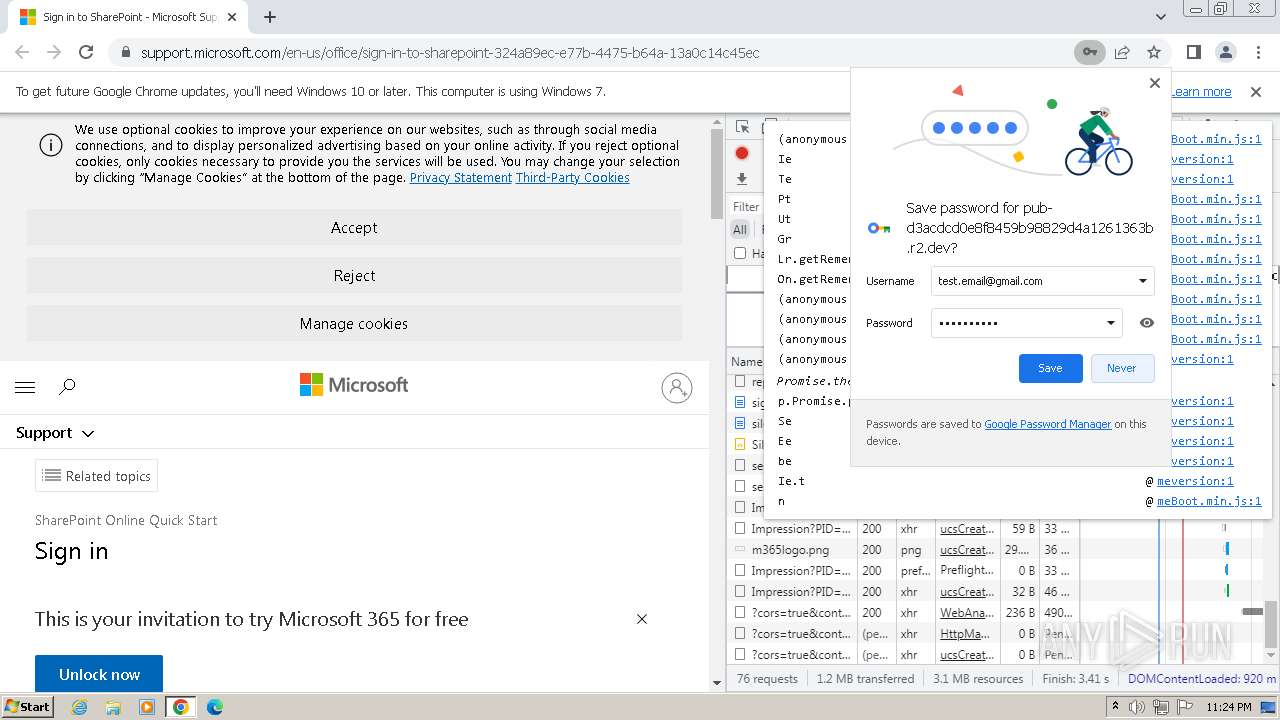Image resolution: width=1280 pixels, height=720 pixels.
Task: Click the 76 requests status text
Action: click(767, 678)
